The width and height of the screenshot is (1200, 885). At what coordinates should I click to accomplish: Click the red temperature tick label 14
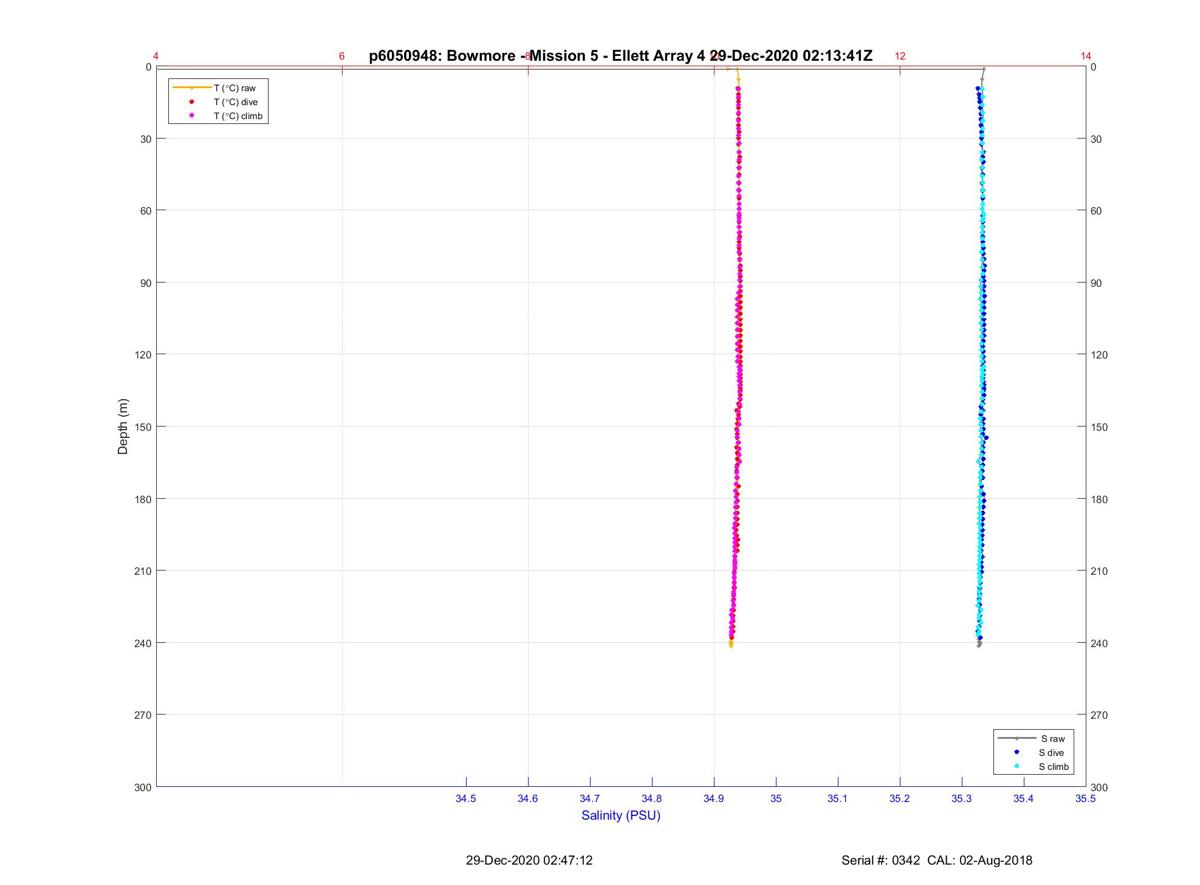tap(1086, 56)
